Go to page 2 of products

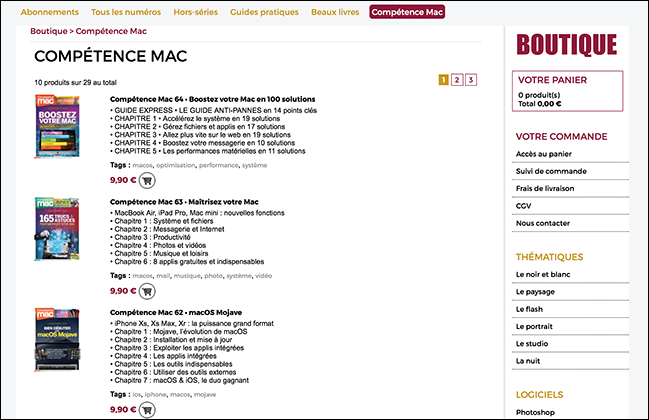457,80
